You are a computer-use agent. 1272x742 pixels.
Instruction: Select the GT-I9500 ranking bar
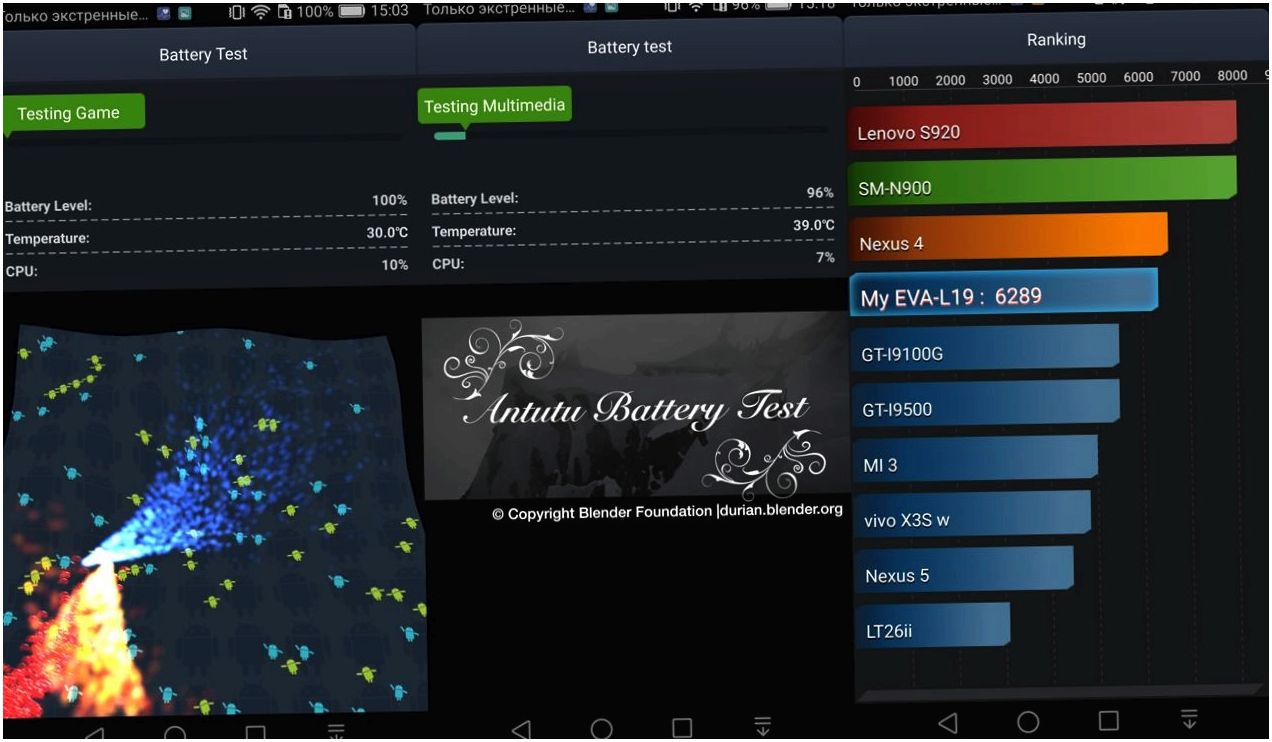984,404
